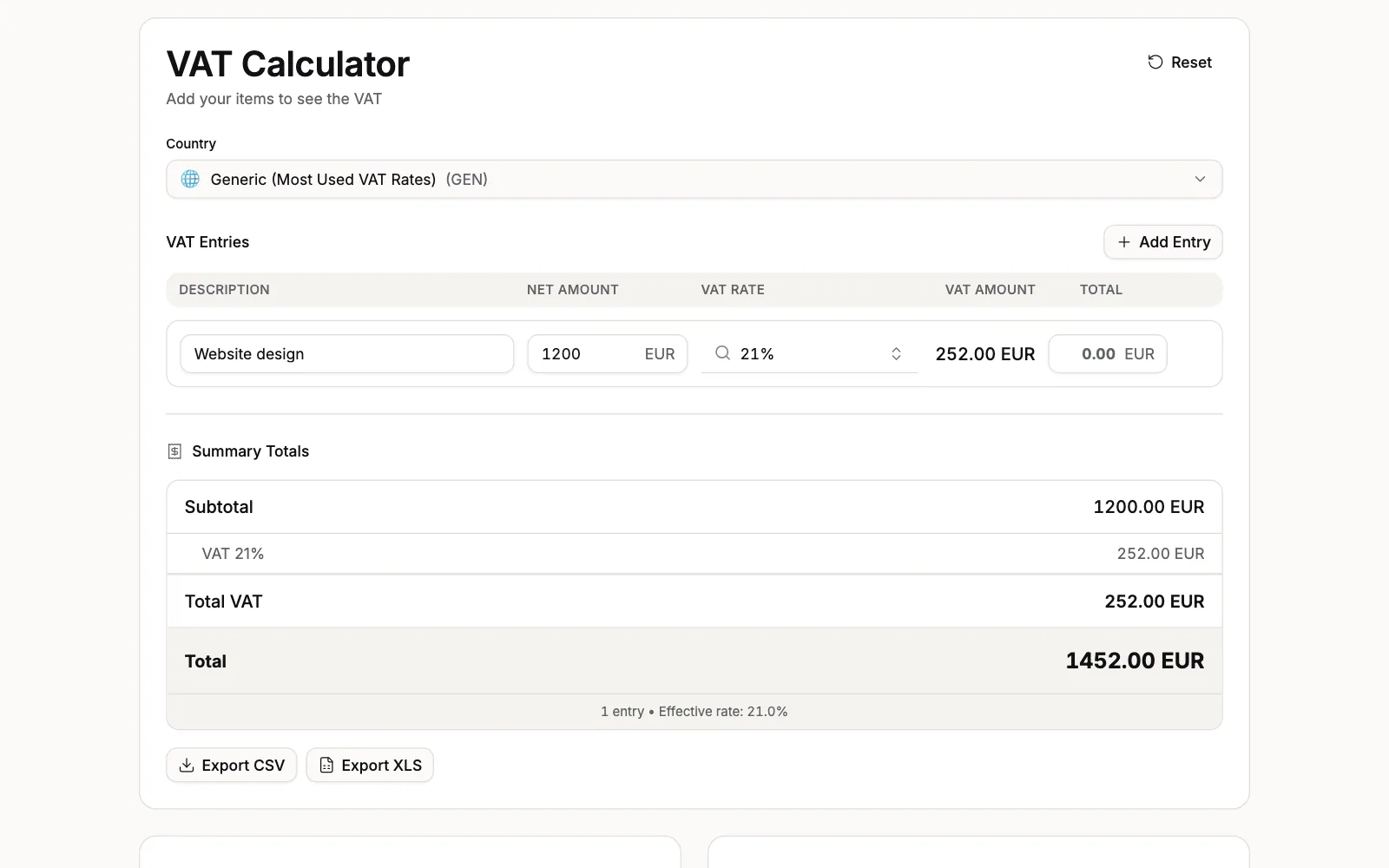Click the TOTAL column header
Image resolution: width=1389 pixels, height=868 pixels.
point(1101,290)
